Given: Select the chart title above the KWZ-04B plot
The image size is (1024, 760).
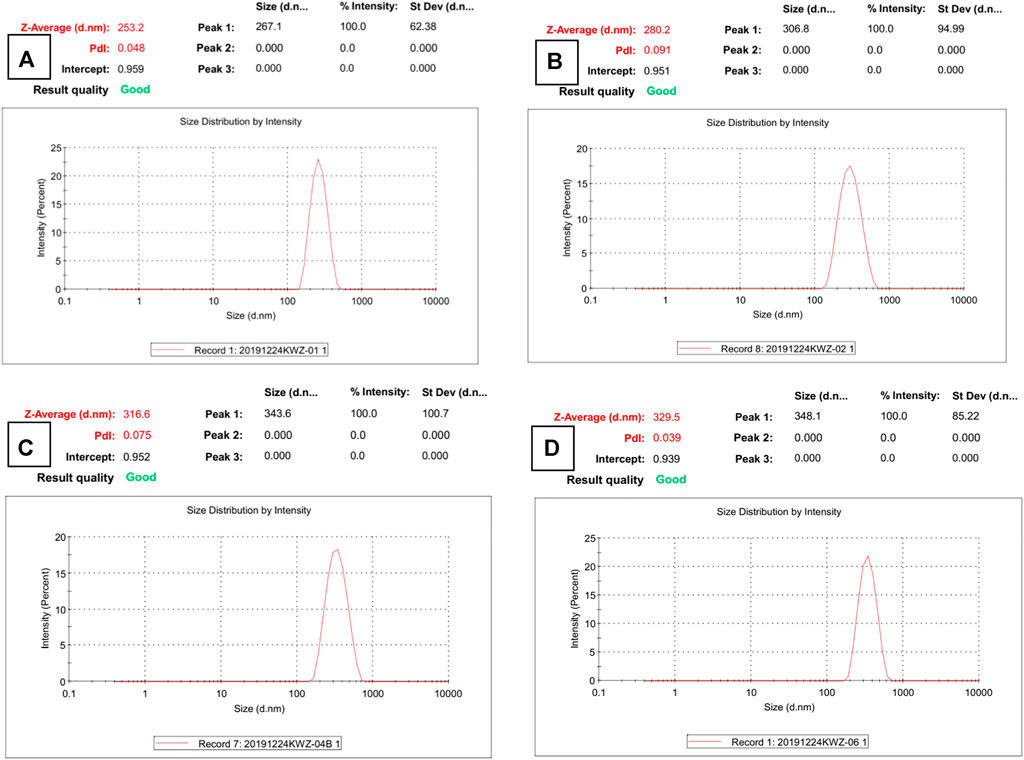Looking at the screenshot, I should point(249,510).
